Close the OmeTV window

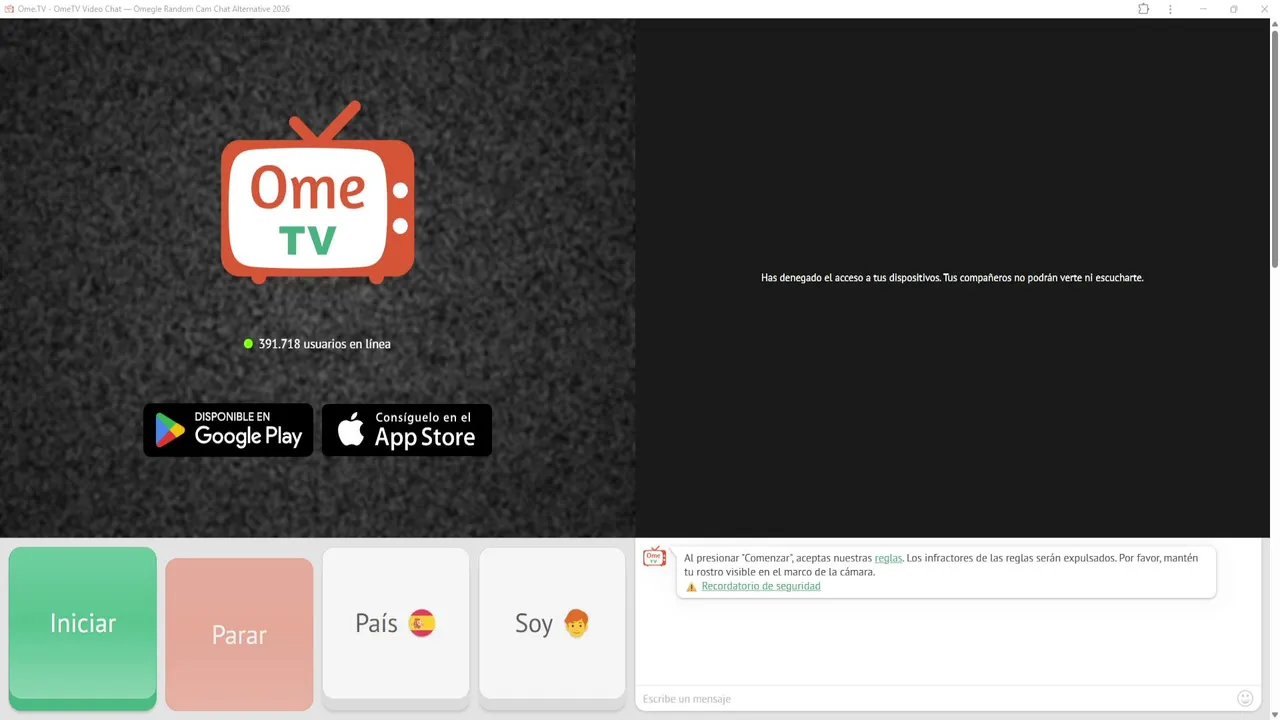click(1264, 9)
